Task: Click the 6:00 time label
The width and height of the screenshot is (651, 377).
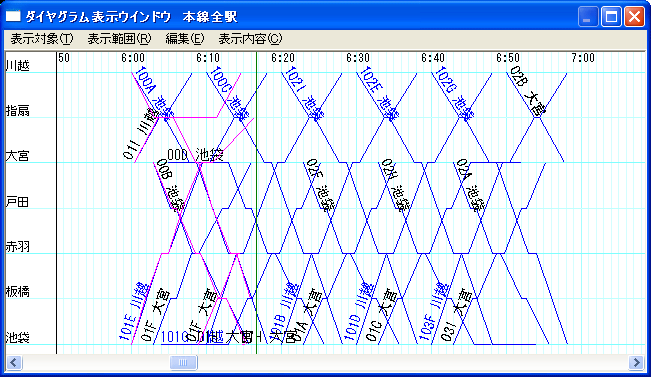Action: coord(133,58)
